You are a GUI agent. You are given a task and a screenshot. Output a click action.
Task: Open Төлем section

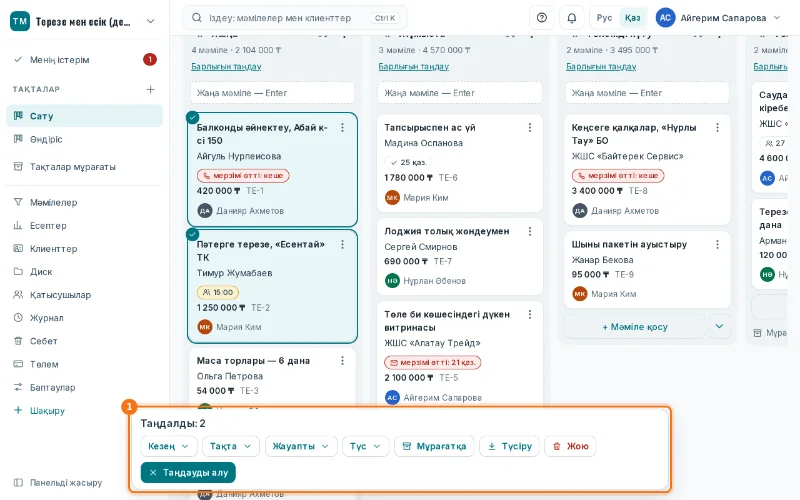click(85, 364)
